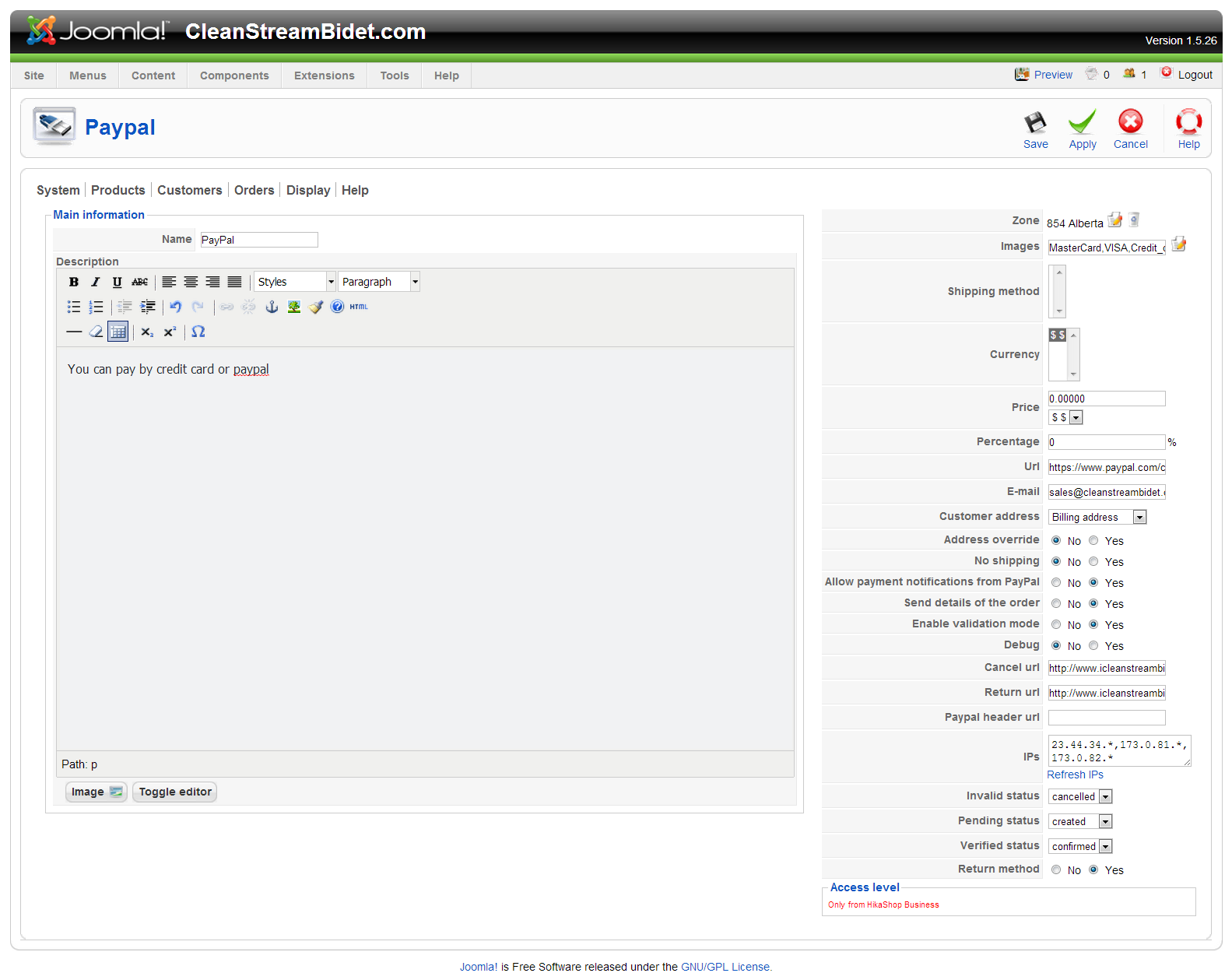Enable Debug by choosing Yes

[1093, 645]
